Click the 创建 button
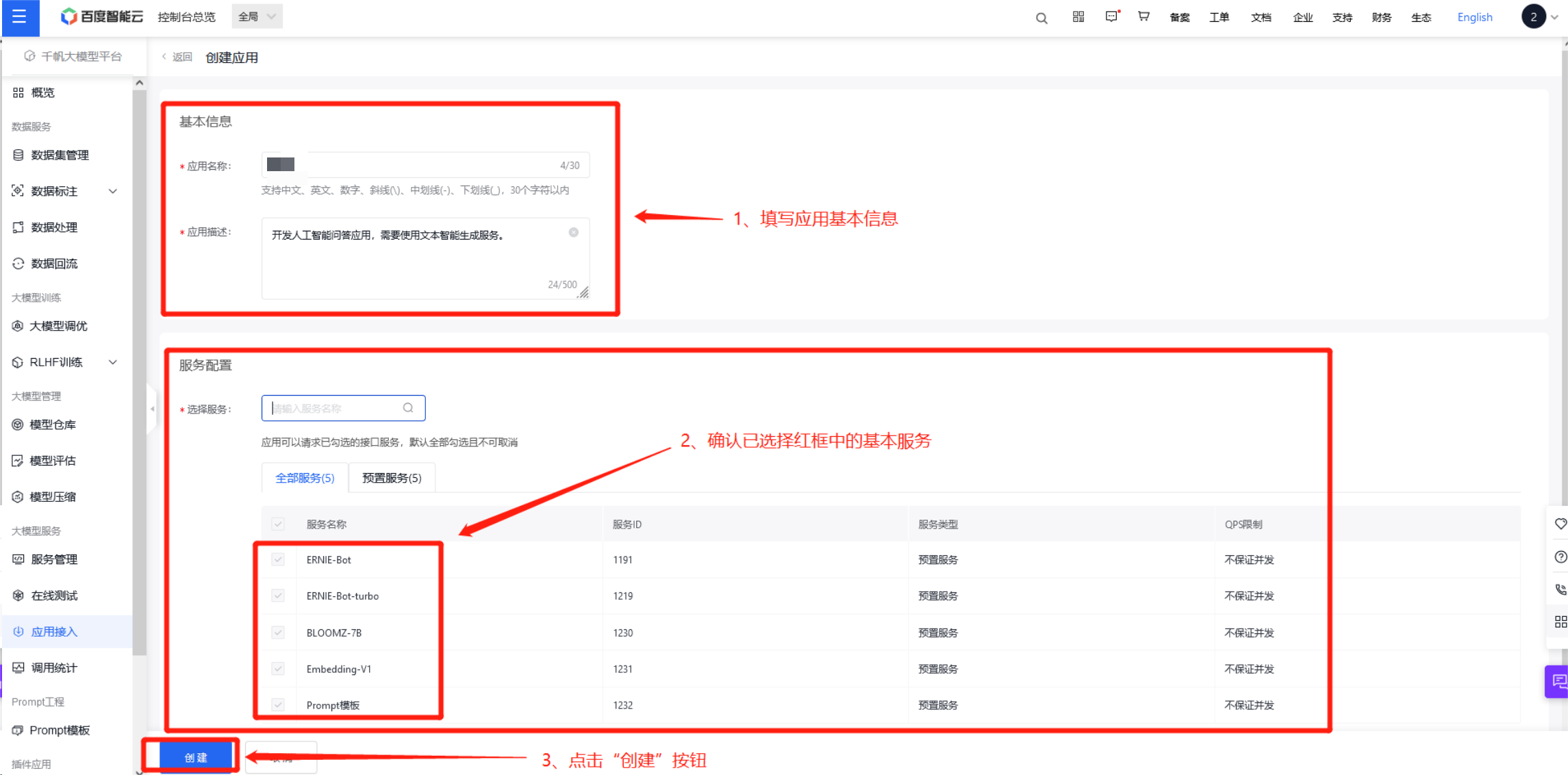Viewport: 1568px width, 775px height. (x=196, y=757)
